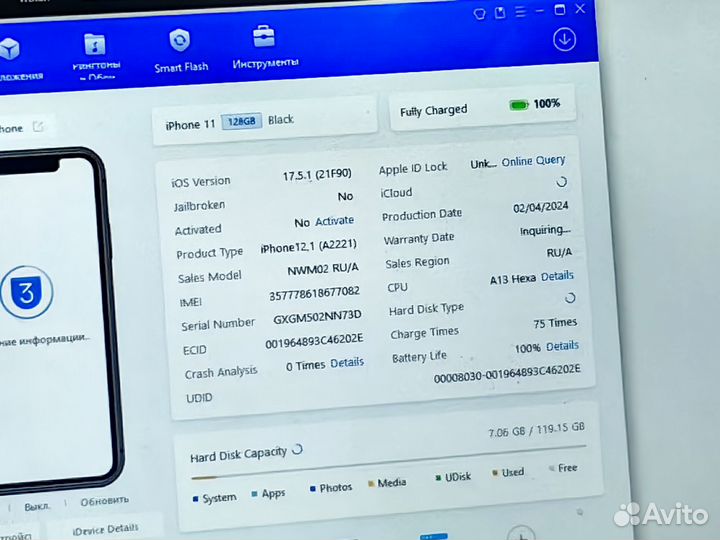Click the Battery Life 100% value
Image resolution: width=720 pixels, height=540 pixels.
pos(528,349)
